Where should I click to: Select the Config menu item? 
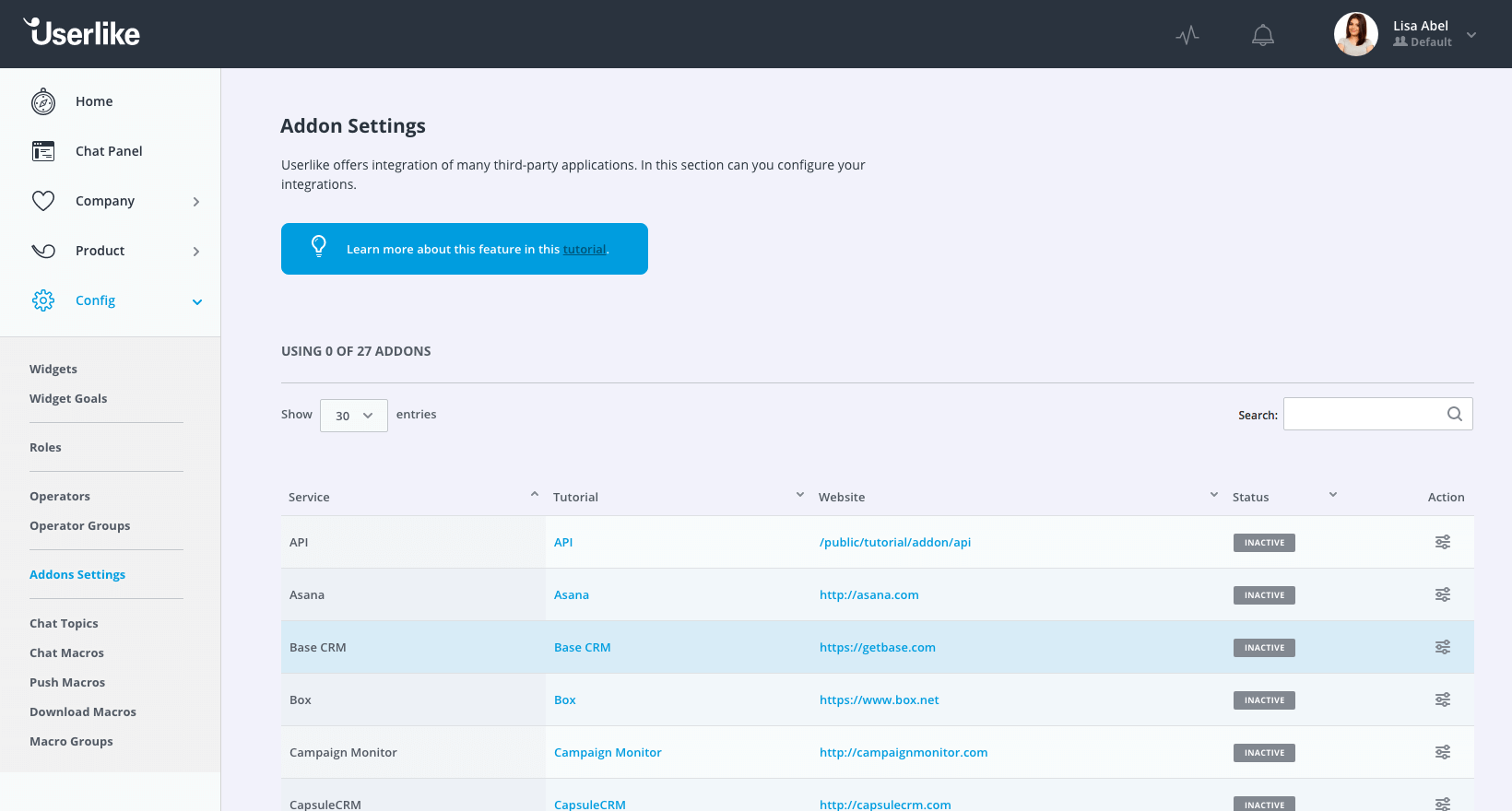(95, 300)
